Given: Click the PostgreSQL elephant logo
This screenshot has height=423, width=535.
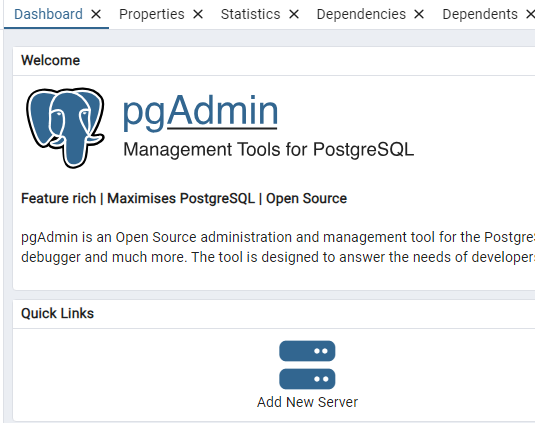Looking at the screenshot, I should [66, 128].
